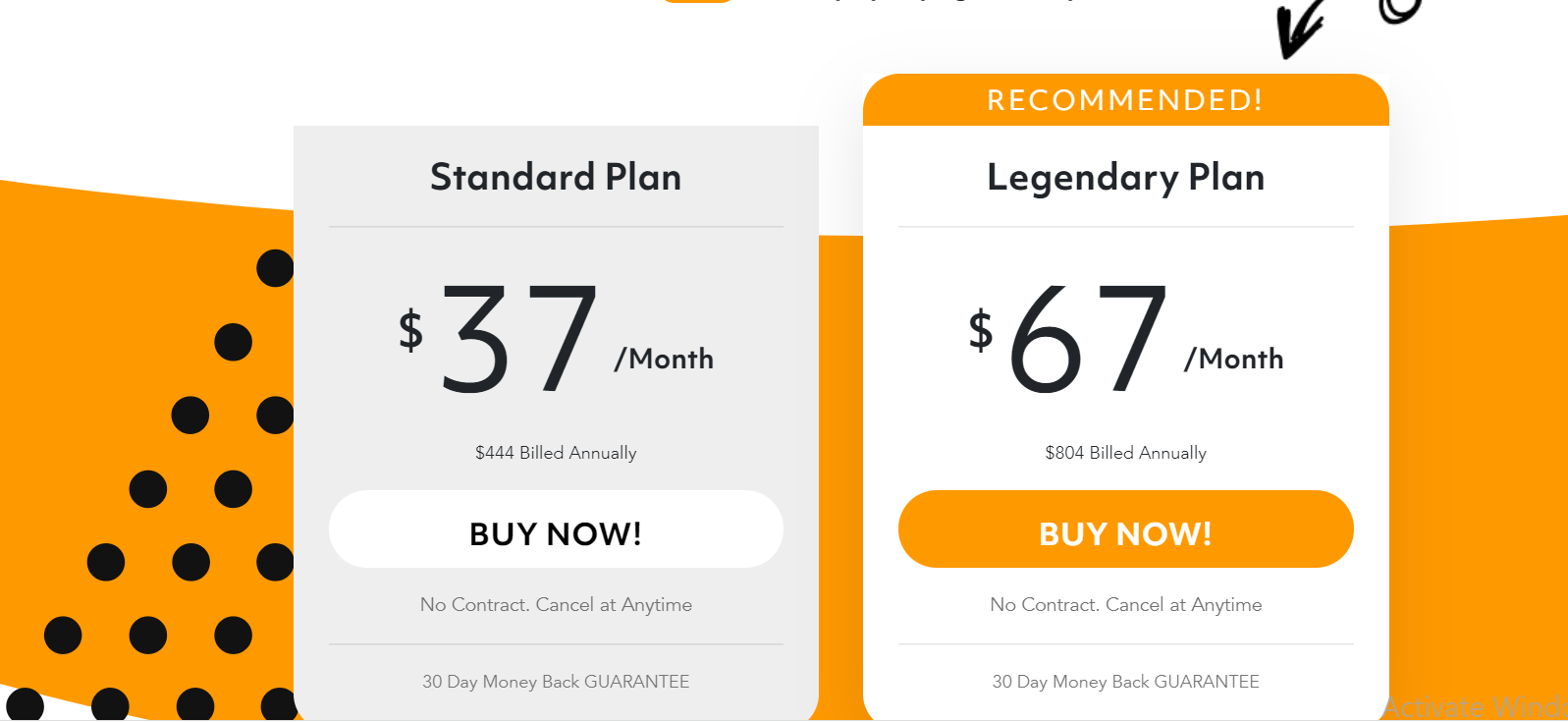Click Standard Plan's 30 Day Money Back GUARANTEE
This screenshot has height=722, width=1568.
(556, 682)
